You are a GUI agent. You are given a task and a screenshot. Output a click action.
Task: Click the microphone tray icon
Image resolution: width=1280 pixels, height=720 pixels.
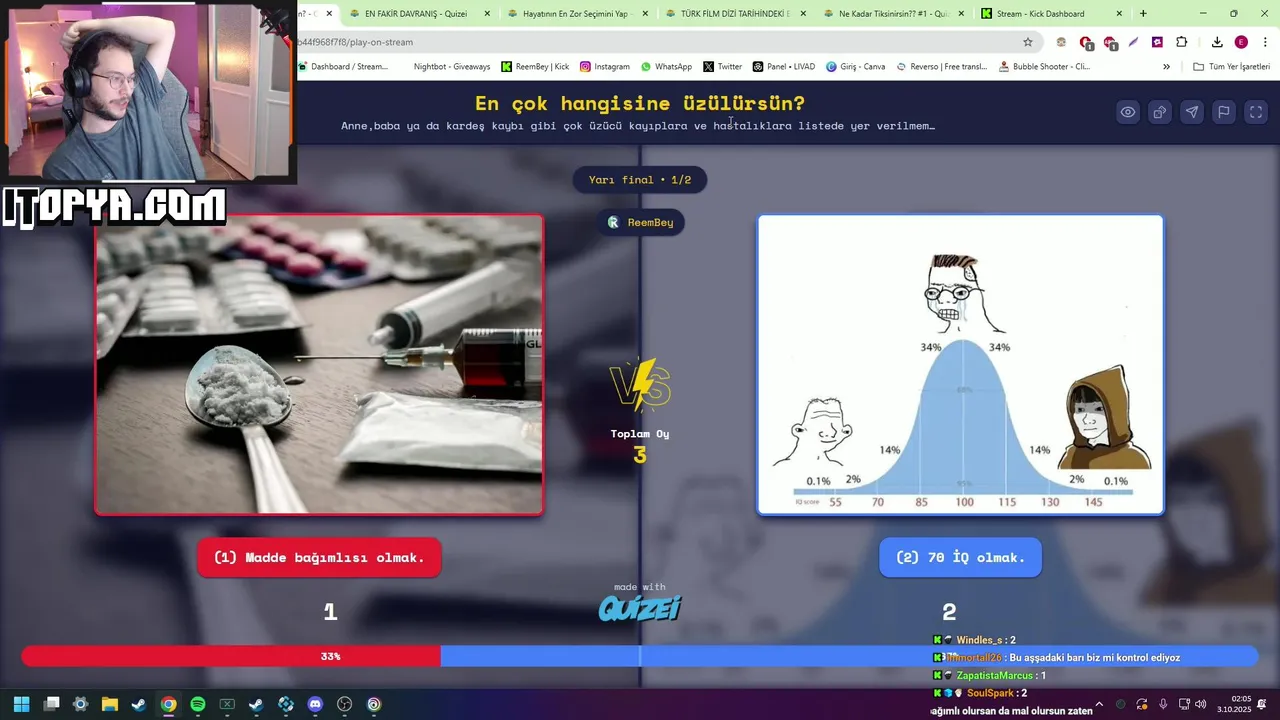click(x=1163, y=704)
